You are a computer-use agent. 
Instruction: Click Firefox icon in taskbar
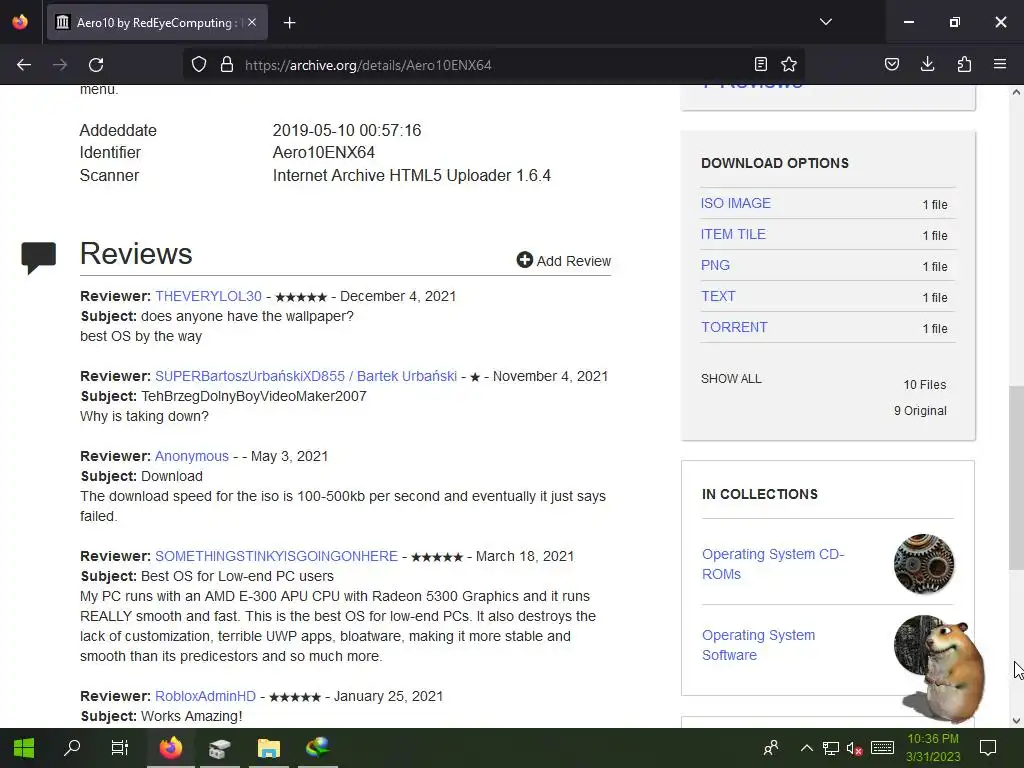click(x=170, y=748)
